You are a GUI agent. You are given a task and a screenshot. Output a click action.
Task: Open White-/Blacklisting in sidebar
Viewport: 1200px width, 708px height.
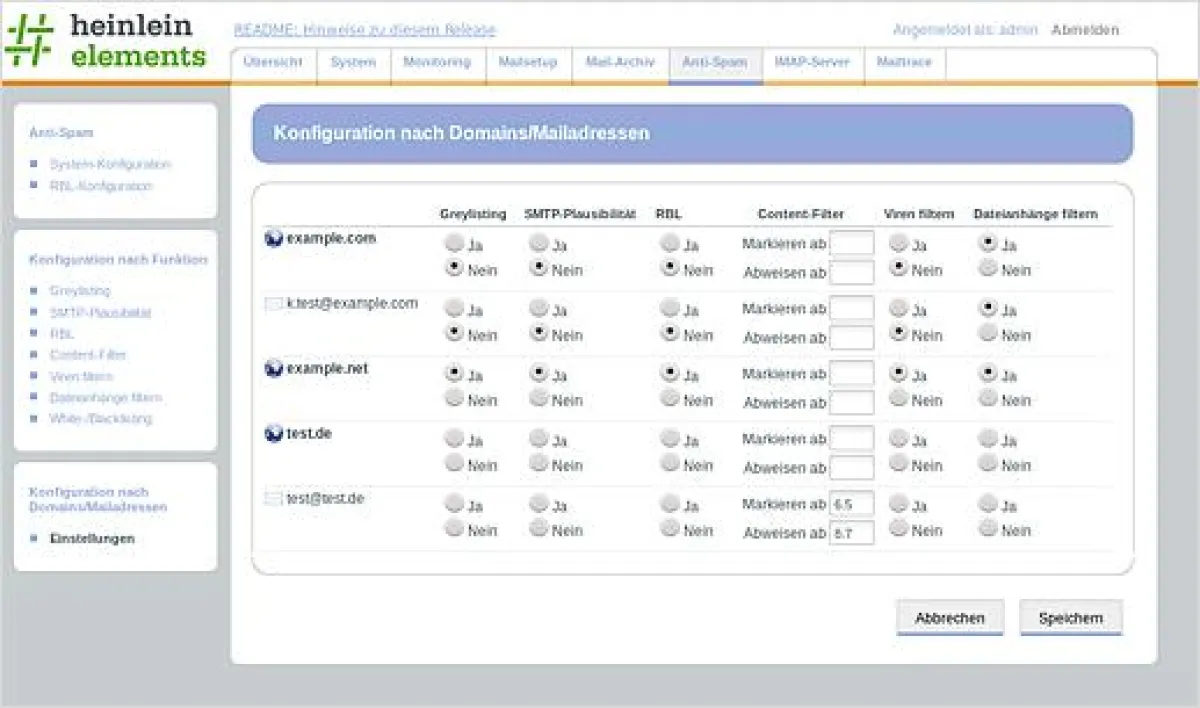pos(101,419)
